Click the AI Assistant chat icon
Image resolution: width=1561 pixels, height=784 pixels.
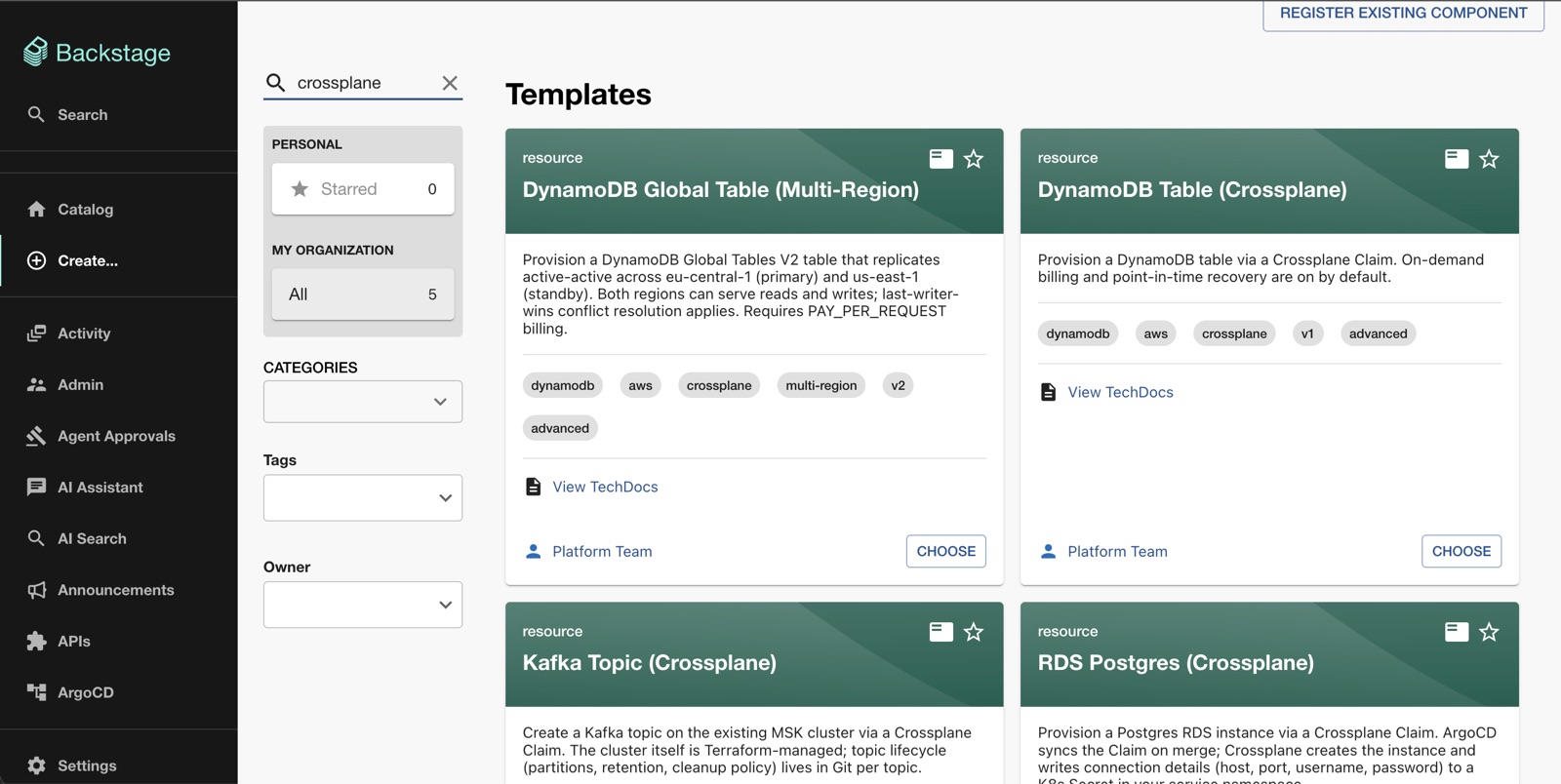coord(36,487)
